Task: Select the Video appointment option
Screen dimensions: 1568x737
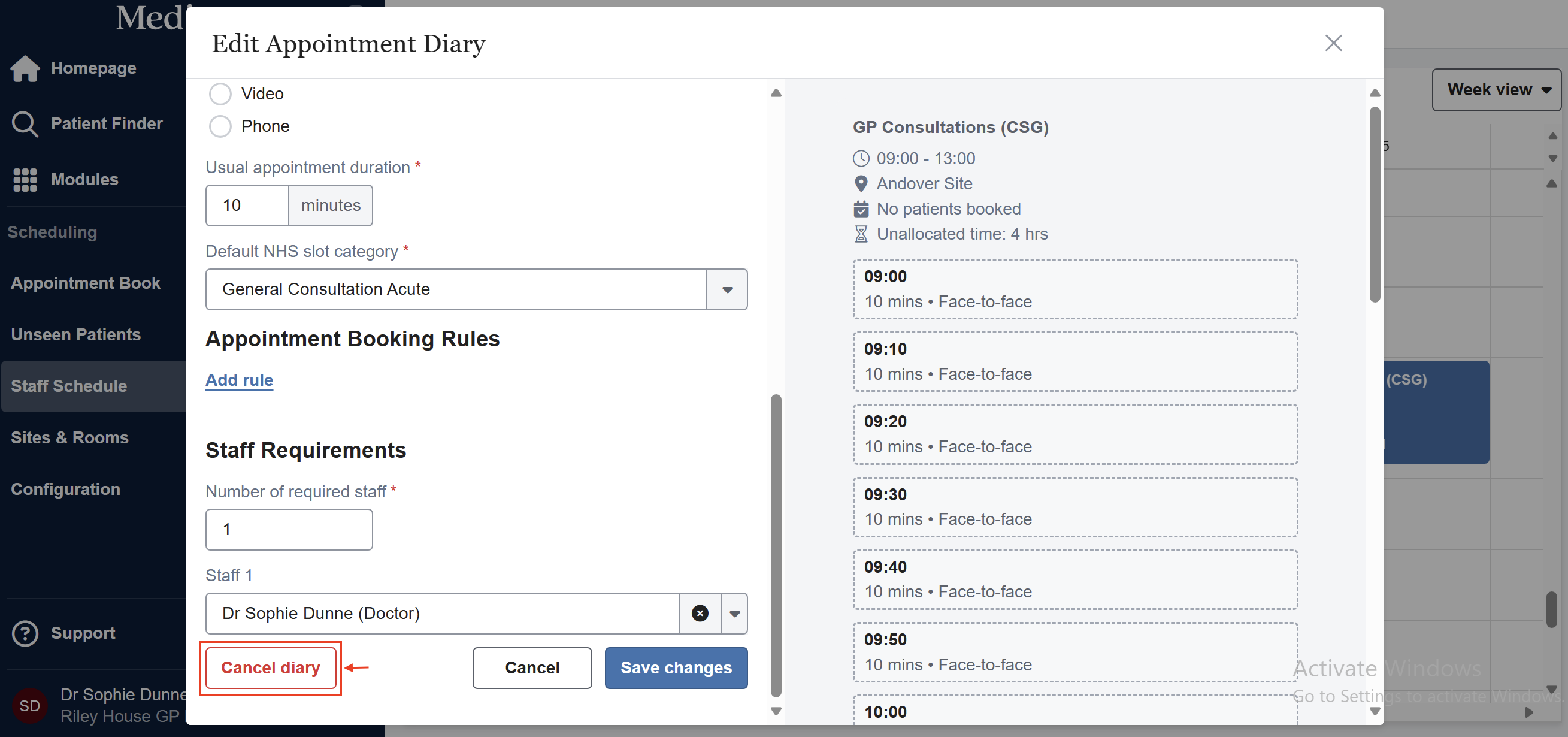Action: tap(220, 93)
